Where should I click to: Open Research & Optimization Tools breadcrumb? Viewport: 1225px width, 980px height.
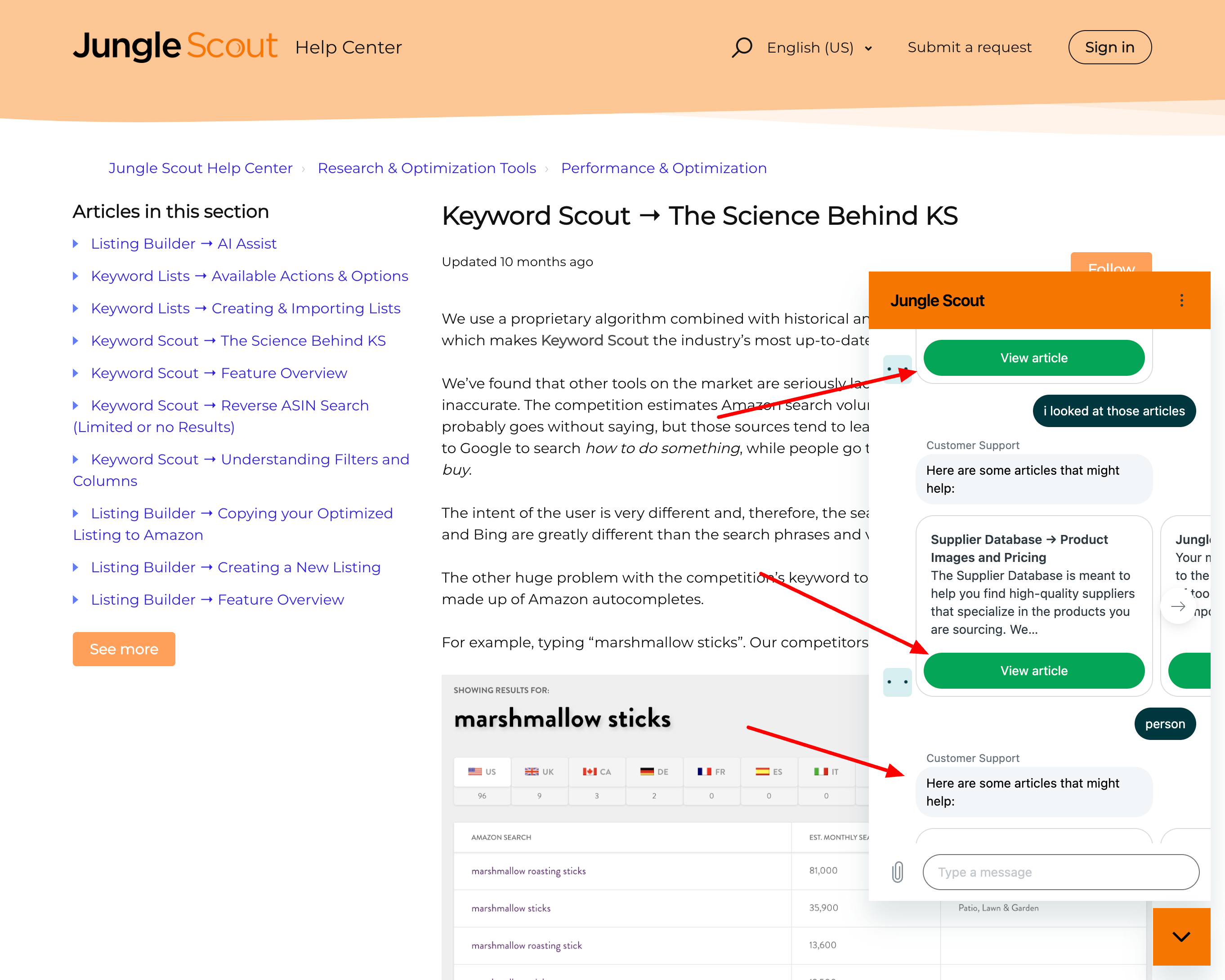tap(427, 168)
